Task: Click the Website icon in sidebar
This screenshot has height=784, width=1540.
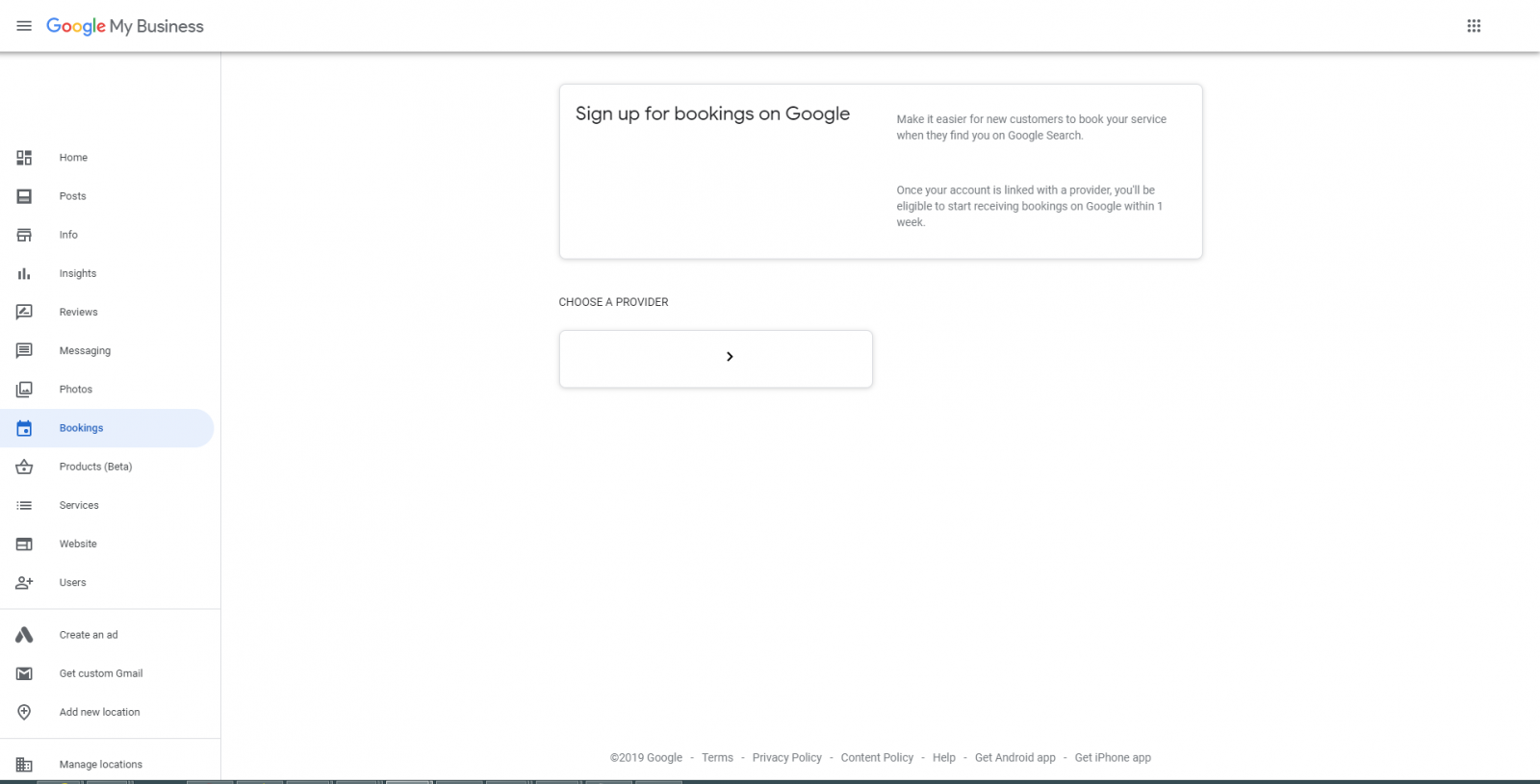Action: (x=24, y=544)
